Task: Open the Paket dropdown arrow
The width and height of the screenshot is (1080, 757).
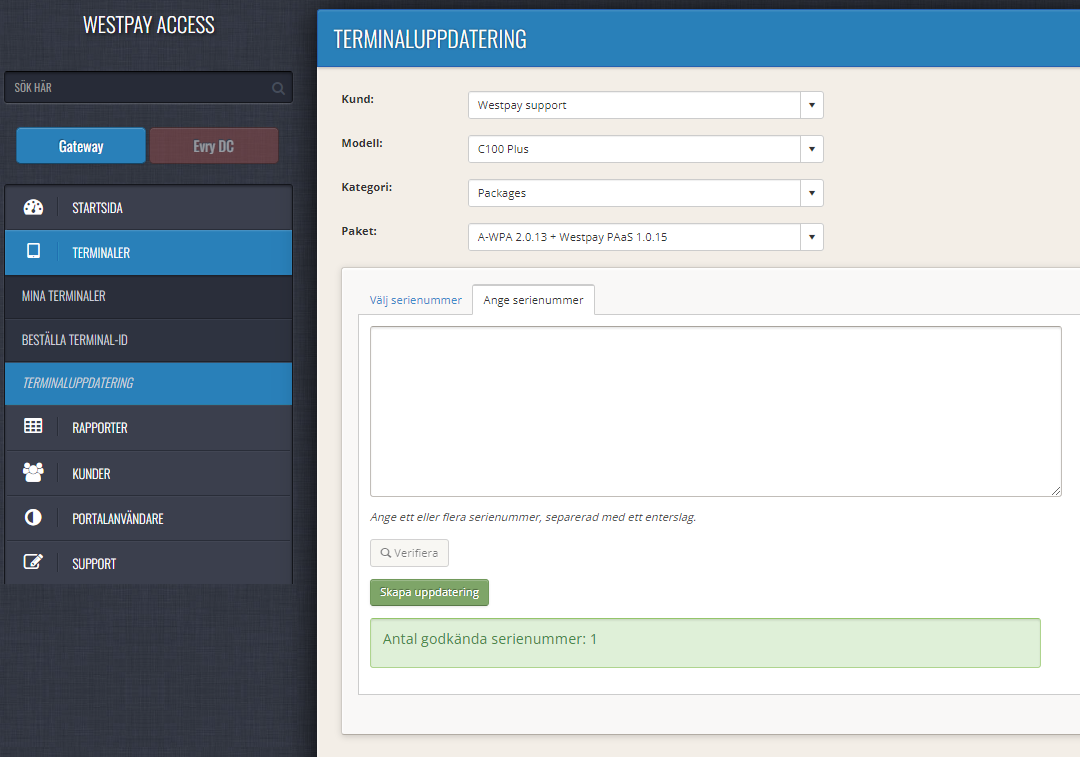Action: tap(812, 238)
